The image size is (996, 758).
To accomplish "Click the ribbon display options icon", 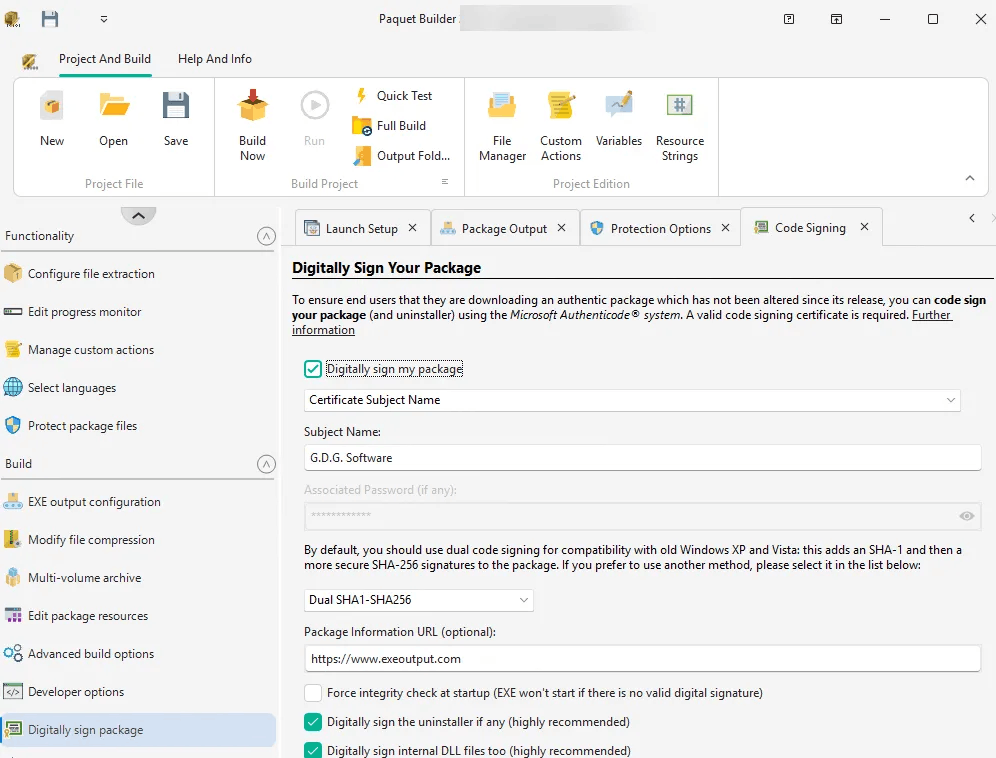I will pyautogui.click(x=837, y=19).
